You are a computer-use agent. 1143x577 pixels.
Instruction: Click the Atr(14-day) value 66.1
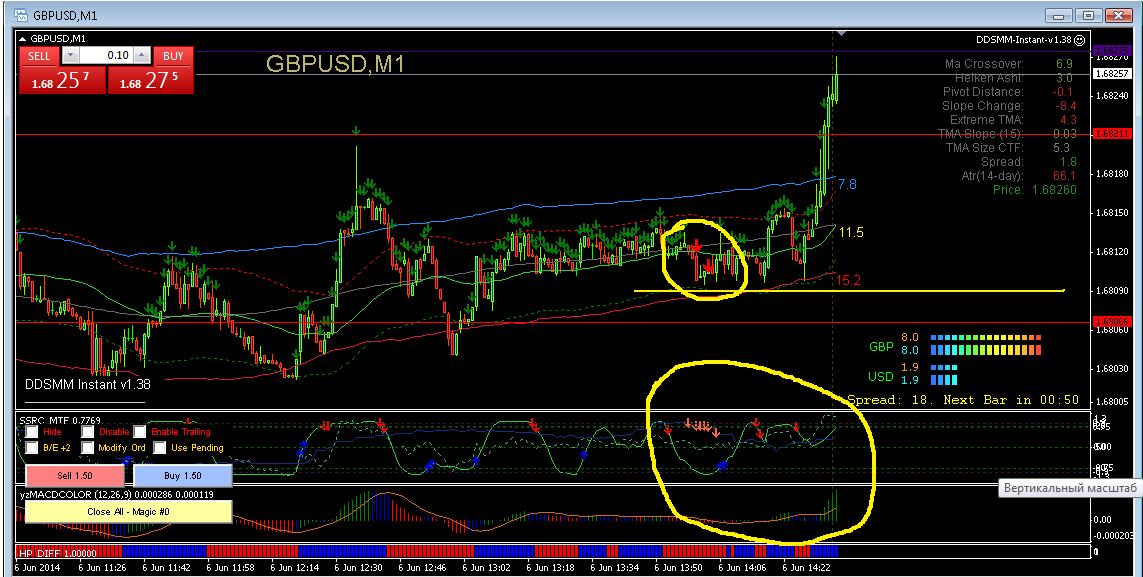click(x=1064, y=176)
